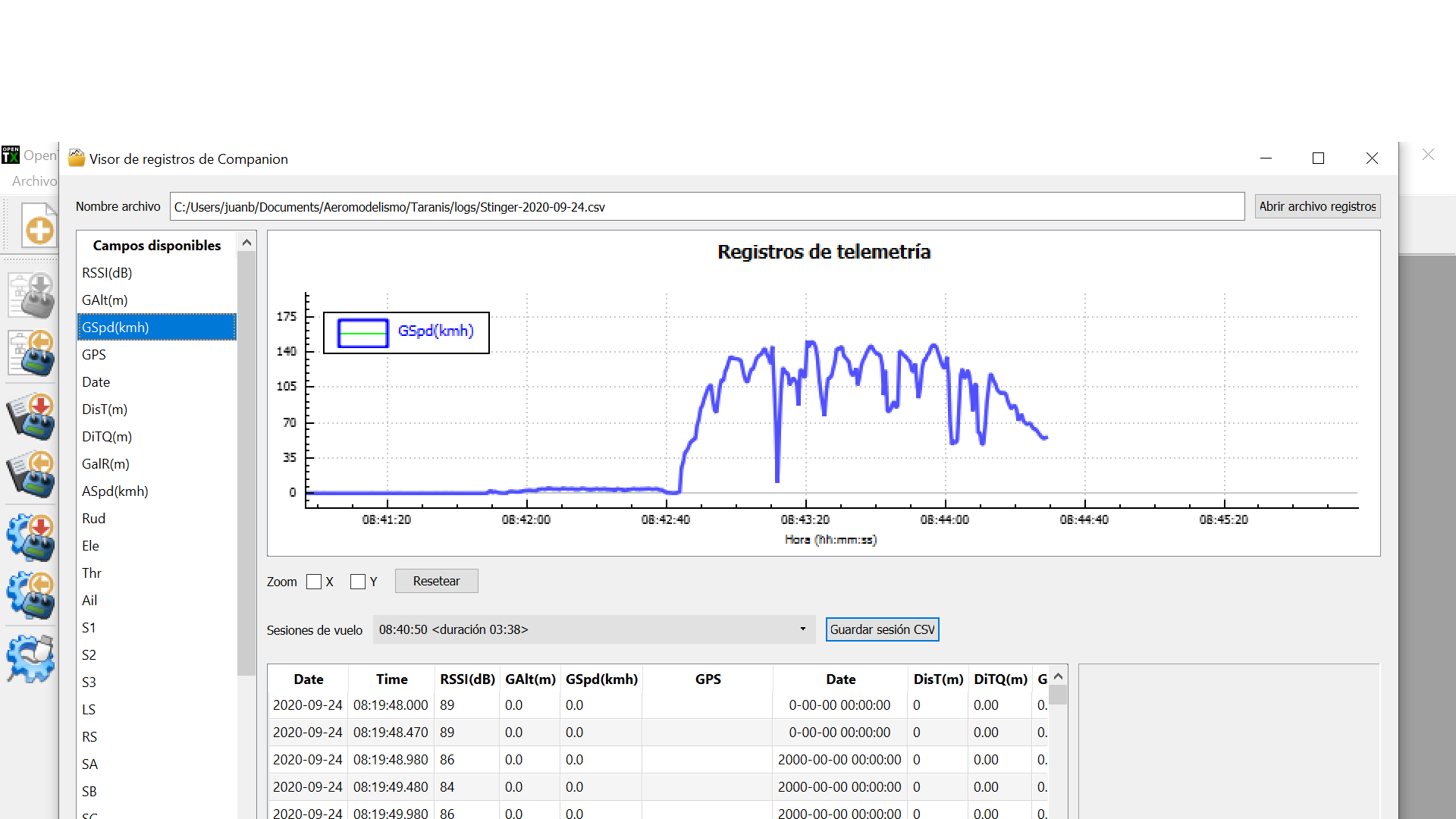Click read models from radio icon
1456x819 pixels.
[x=32, y=353]
